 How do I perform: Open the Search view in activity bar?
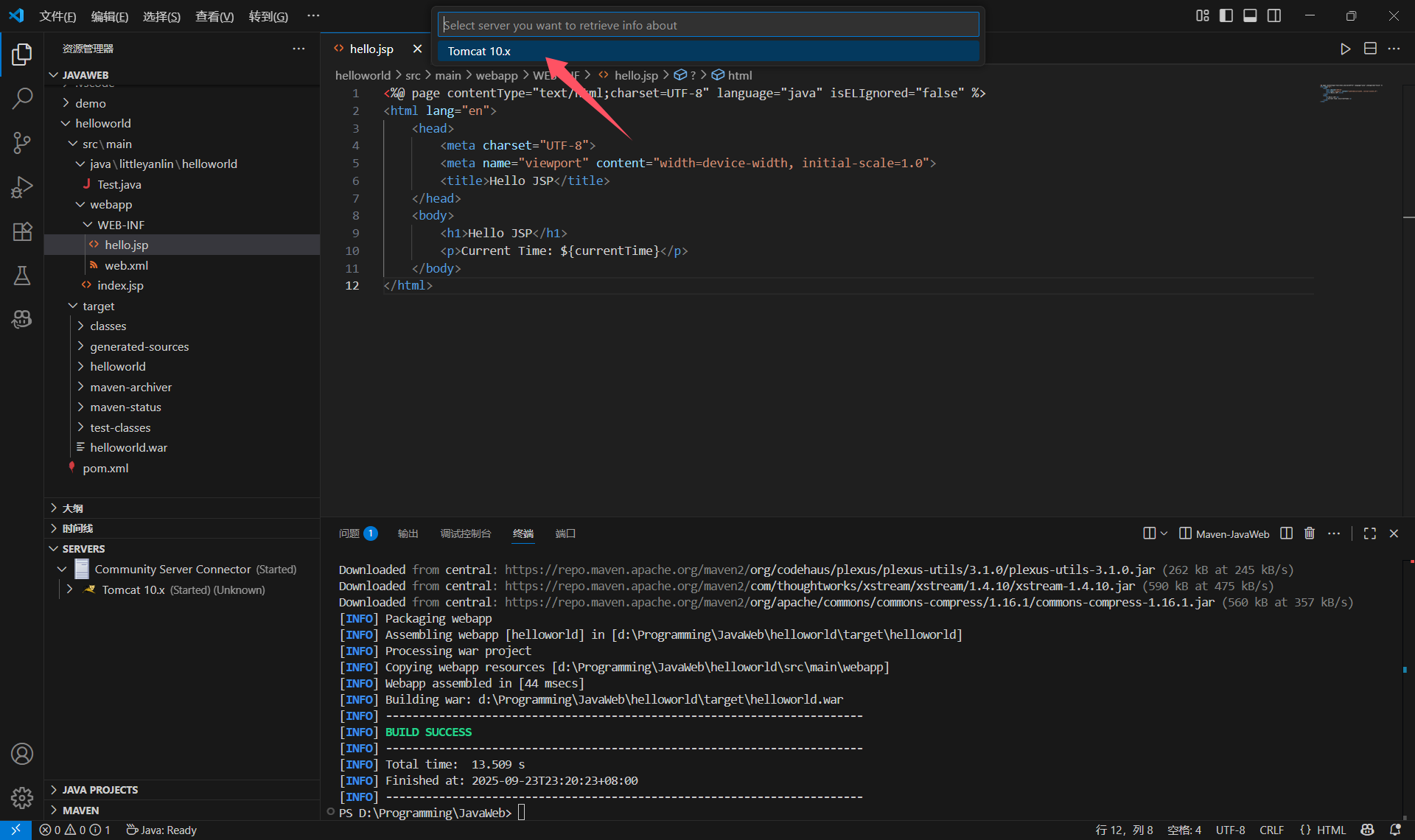click(x=22, y=98)
